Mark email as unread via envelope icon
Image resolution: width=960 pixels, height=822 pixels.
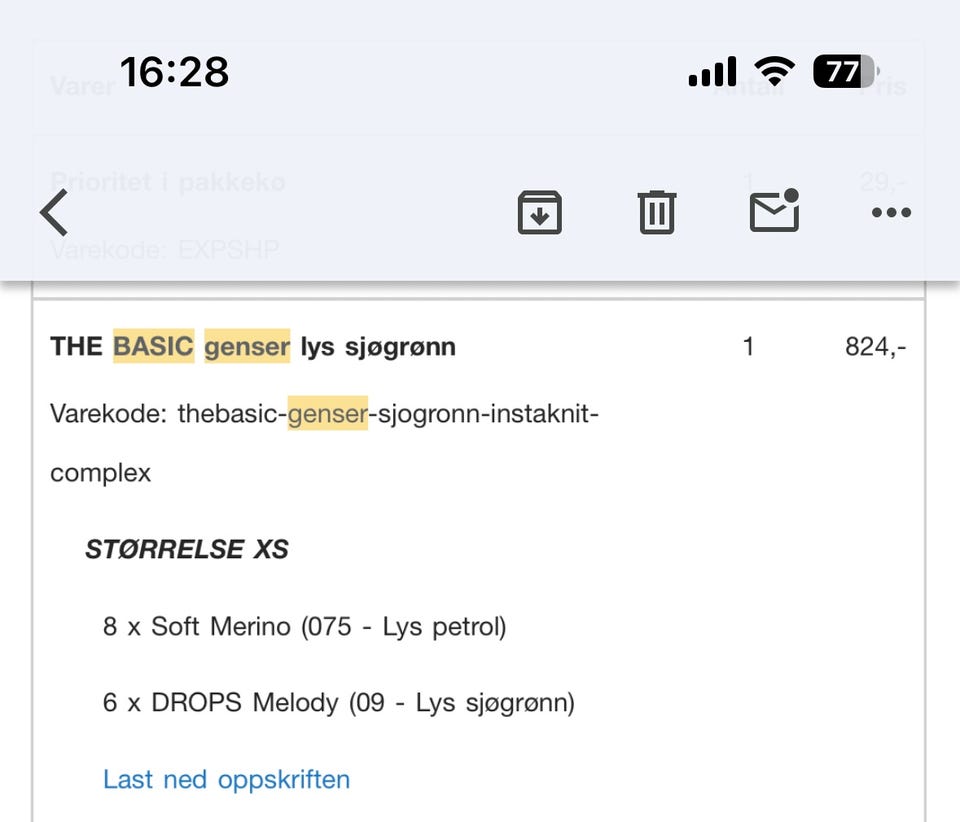[x=774, y=211]
